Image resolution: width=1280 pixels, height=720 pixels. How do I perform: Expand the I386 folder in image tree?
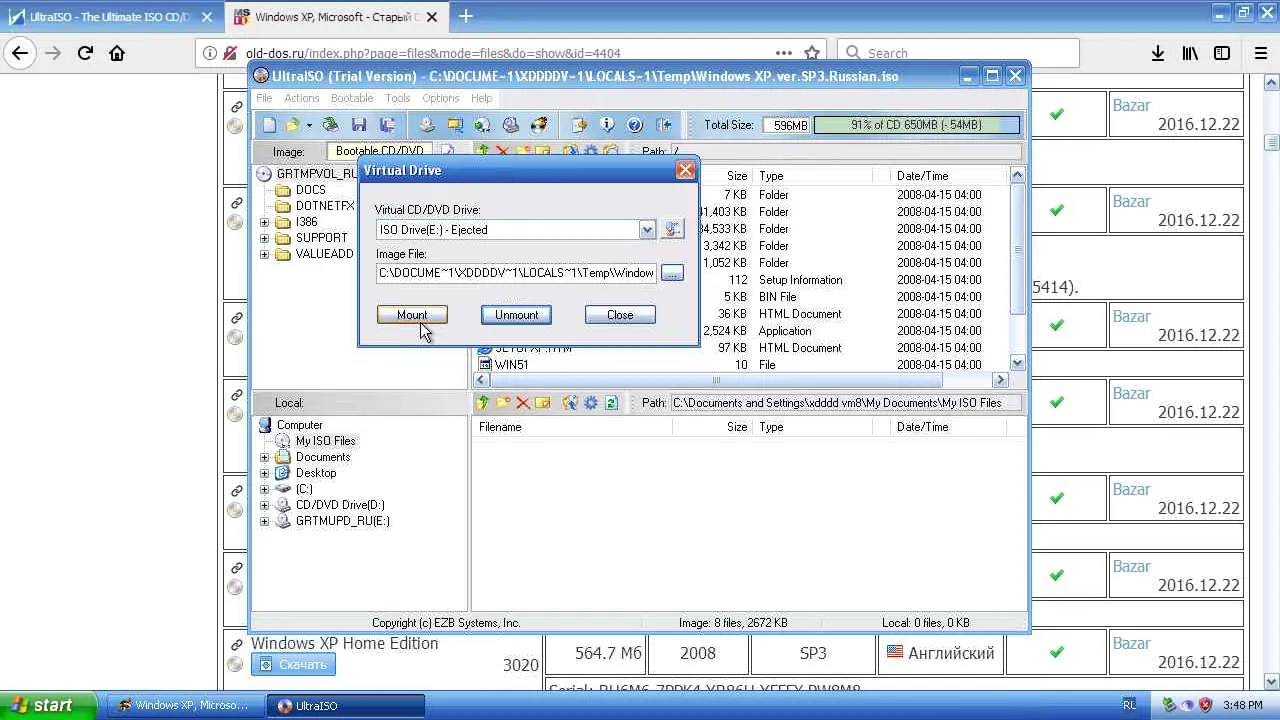[x=264, y=222]
